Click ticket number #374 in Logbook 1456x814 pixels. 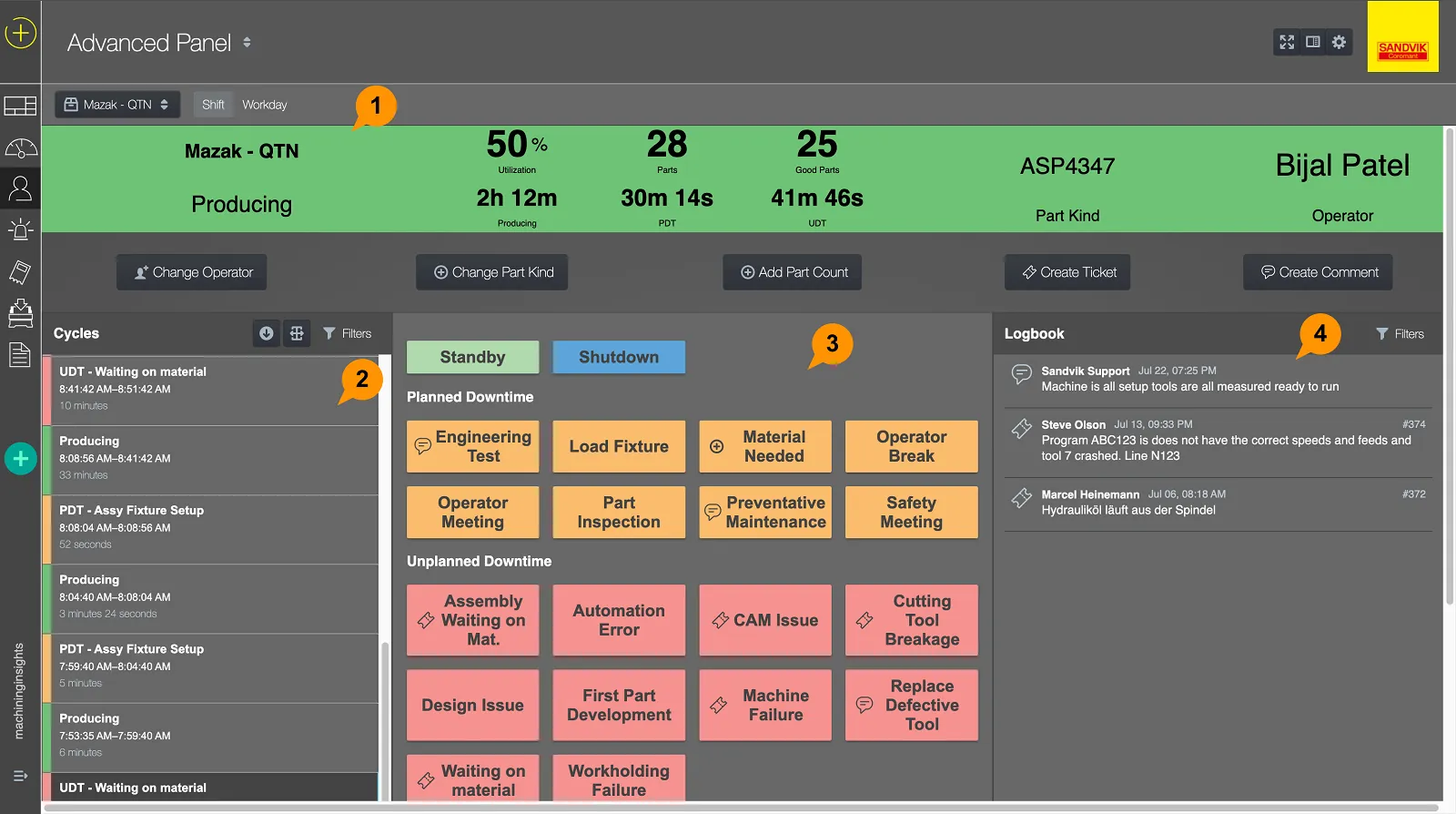pyautogui.click(x=1414, y=424)
